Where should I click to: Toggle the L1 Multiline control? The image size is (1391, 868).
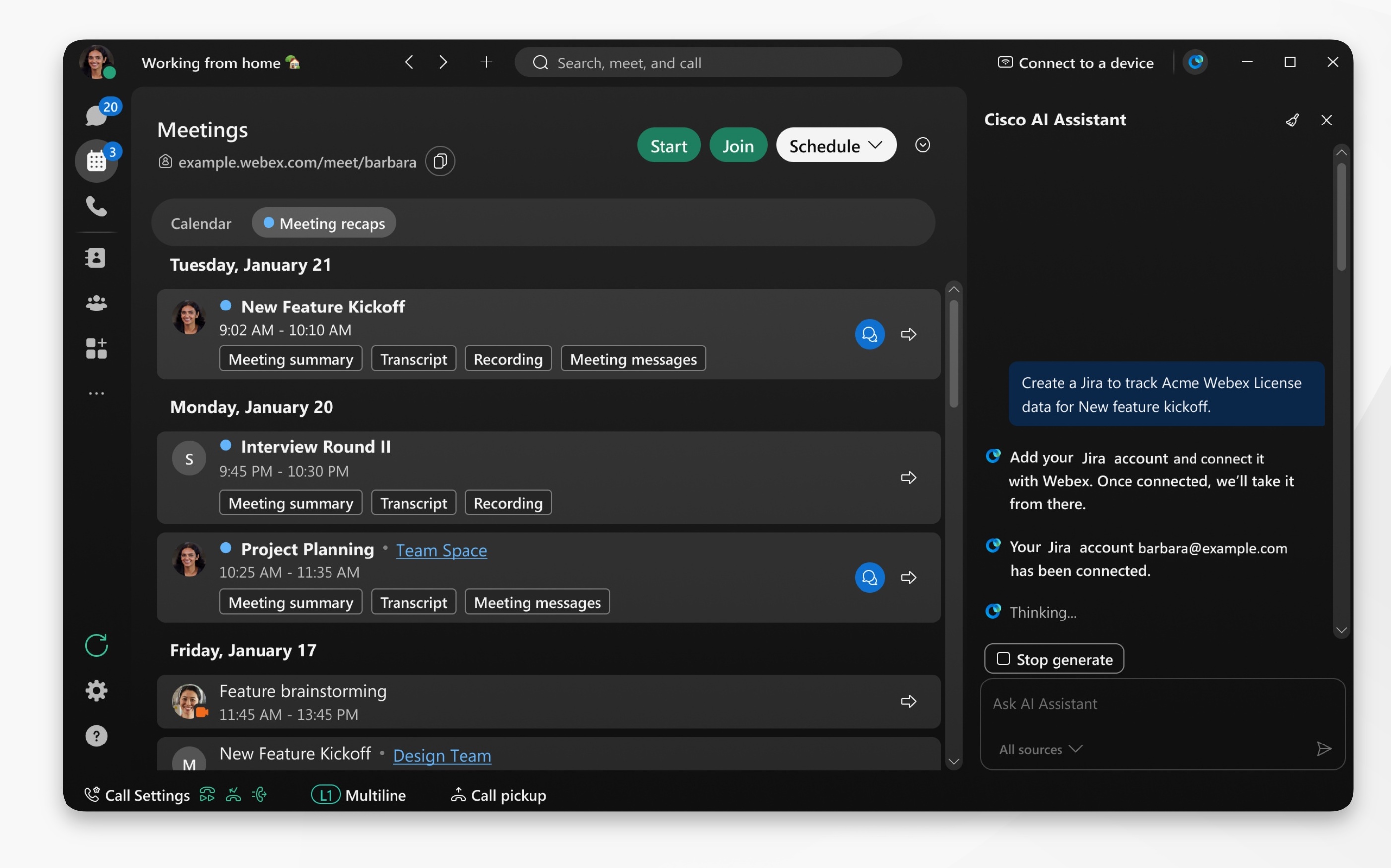pyautogui.click(x=325, y=795)
